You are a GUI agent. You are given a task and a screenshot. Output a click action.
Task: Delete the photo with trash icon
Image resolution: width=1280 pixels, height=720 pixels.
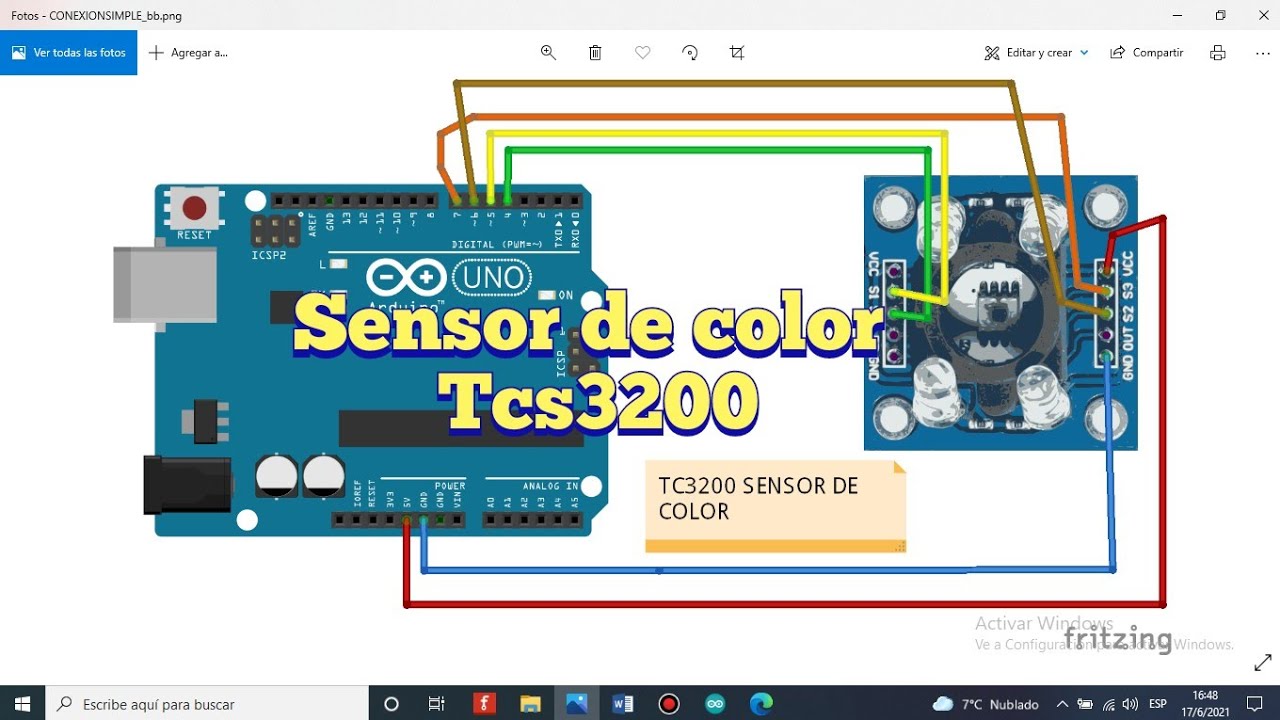point(595,53)
